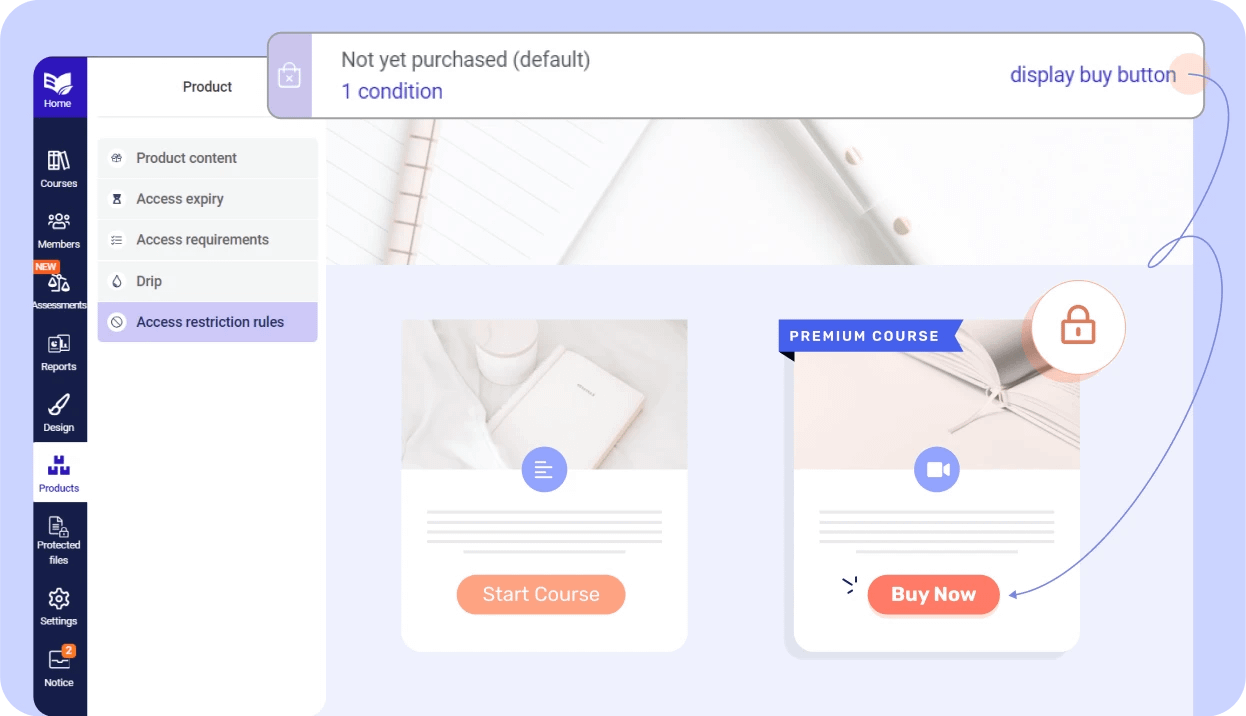Open the Settings gear icon
1246x716 pixels.
point(59,600)
